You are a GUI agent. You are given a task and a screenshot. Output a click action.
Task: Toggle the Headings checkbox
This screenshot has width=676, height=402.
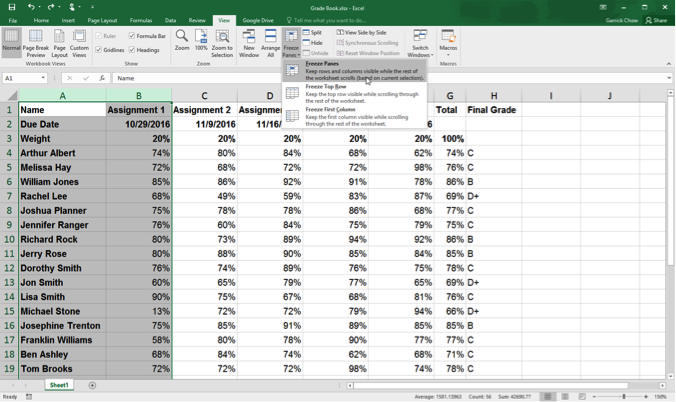click(133, 50)
